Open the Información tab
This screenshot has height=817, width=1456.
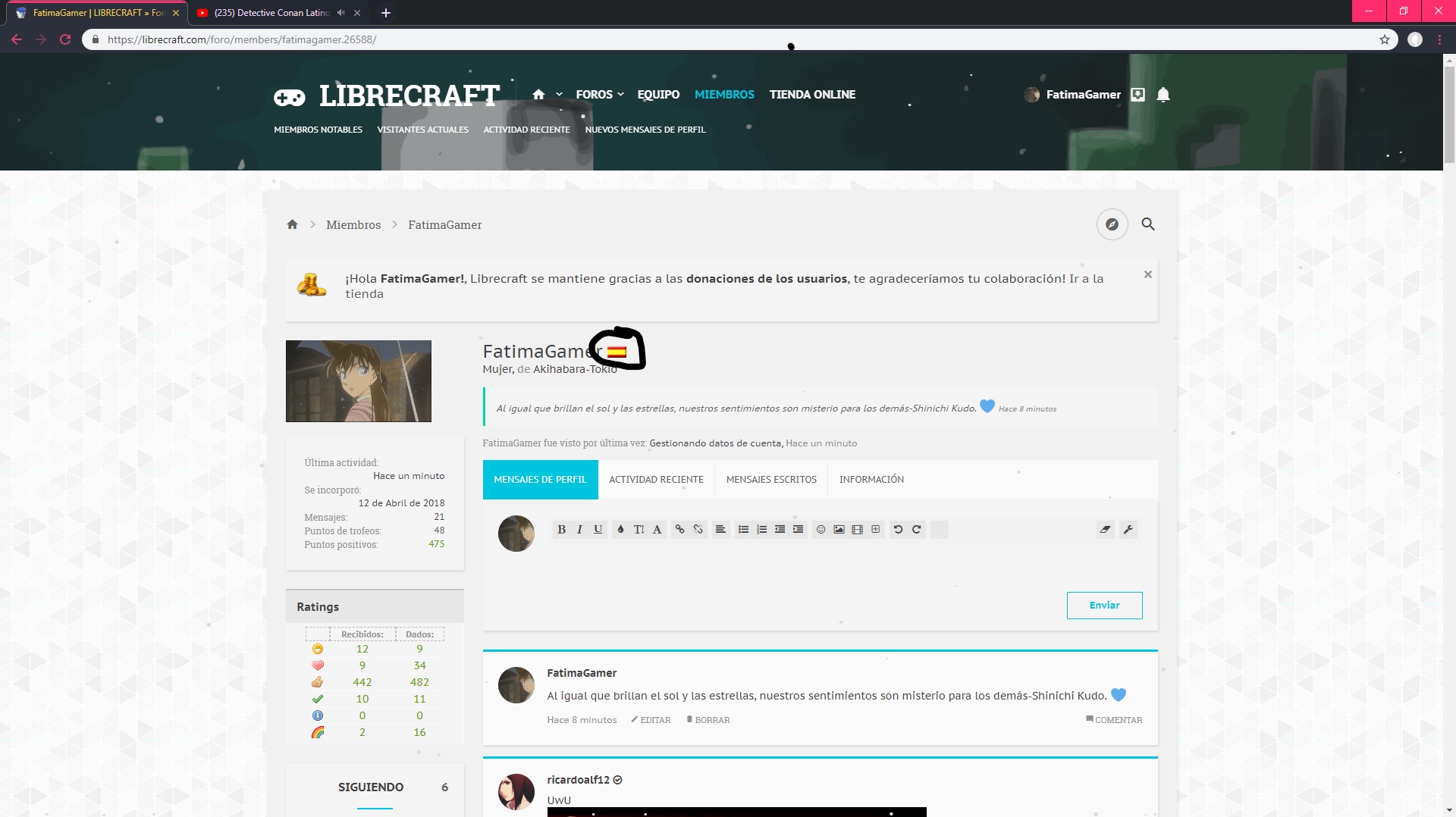click(871, 480)
